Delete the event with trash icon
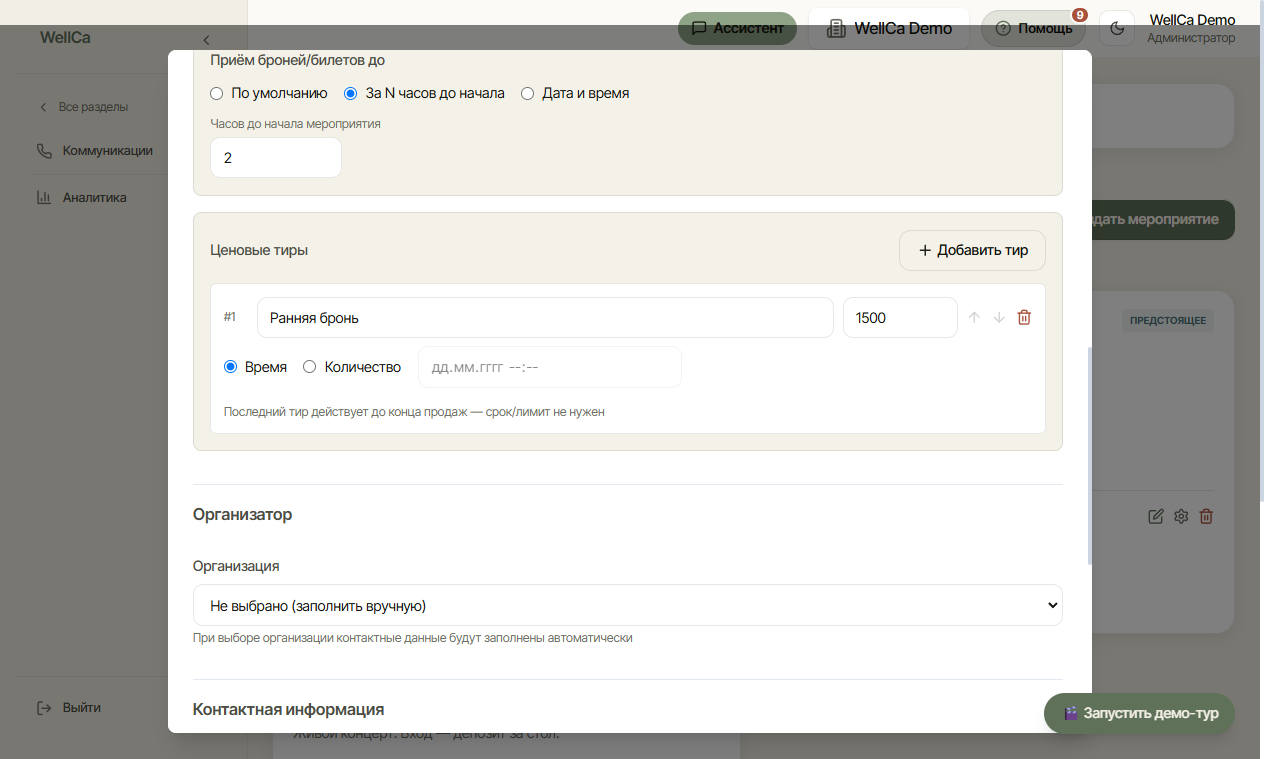This screenshot has width=1264, height=759. click(1206, 517)
